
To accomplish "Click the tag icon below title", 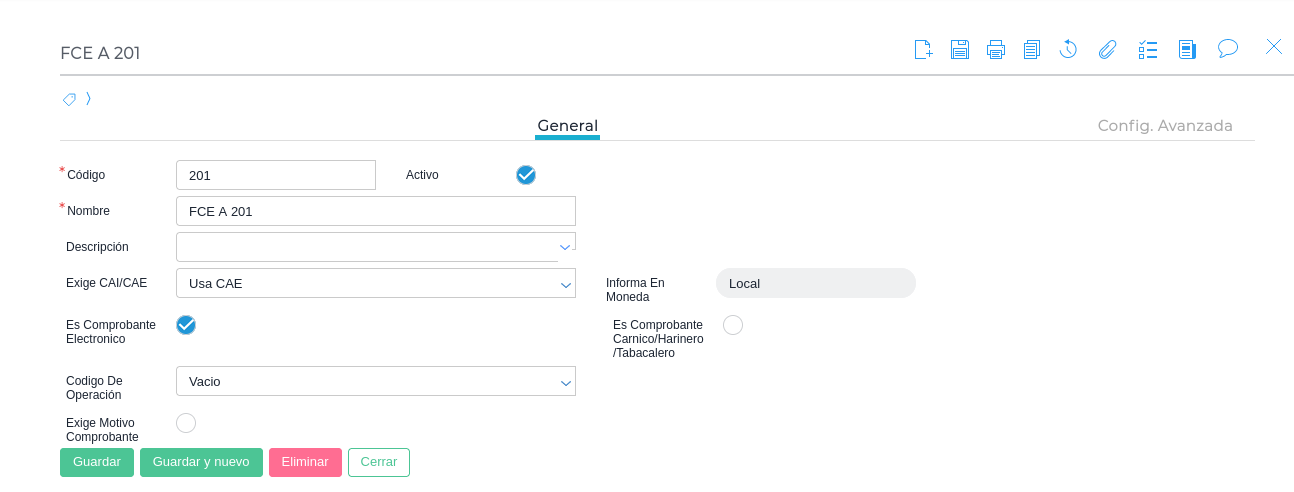I will tap(69, 99).
